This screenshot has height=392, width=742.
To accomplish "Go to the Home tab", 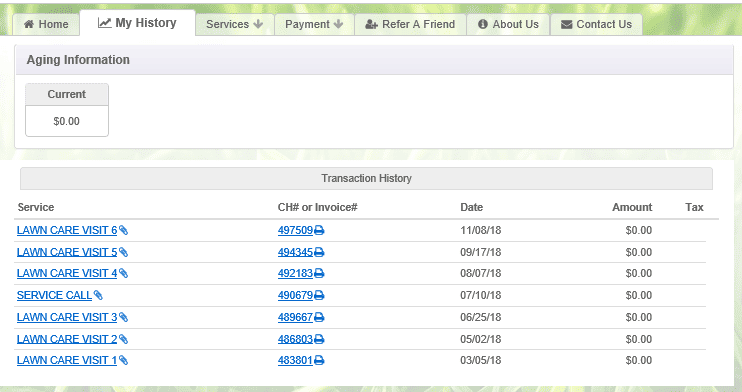I will (x=46, y=24).
